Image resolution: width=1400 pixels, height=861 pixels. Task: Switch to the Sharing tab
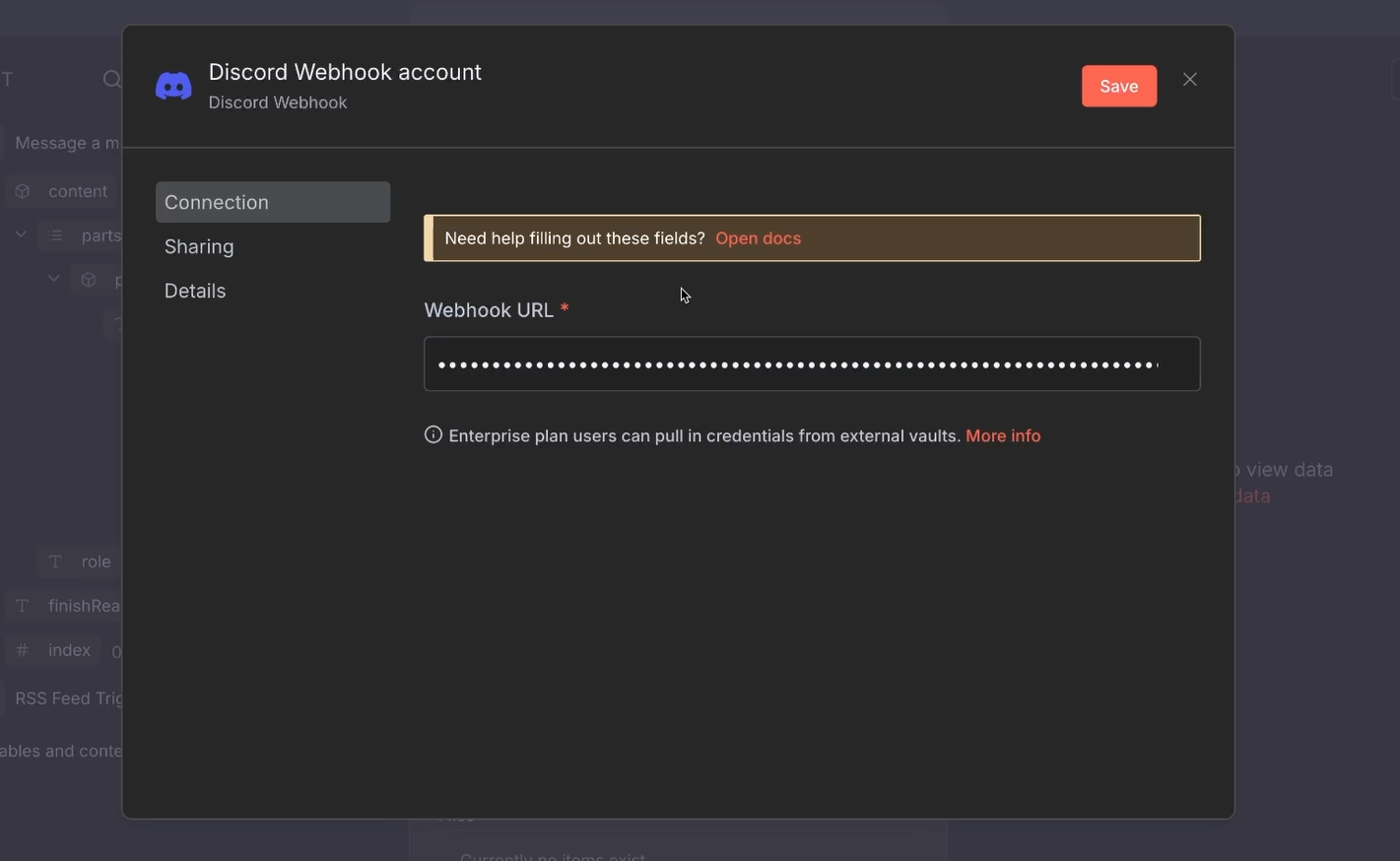click(x=199, y=245)
